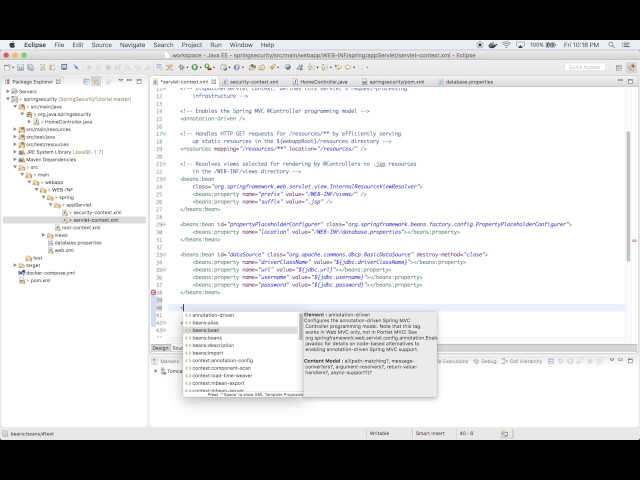Open the Window menu
Screen dimensions: 640x480
(x=241, y=45)
